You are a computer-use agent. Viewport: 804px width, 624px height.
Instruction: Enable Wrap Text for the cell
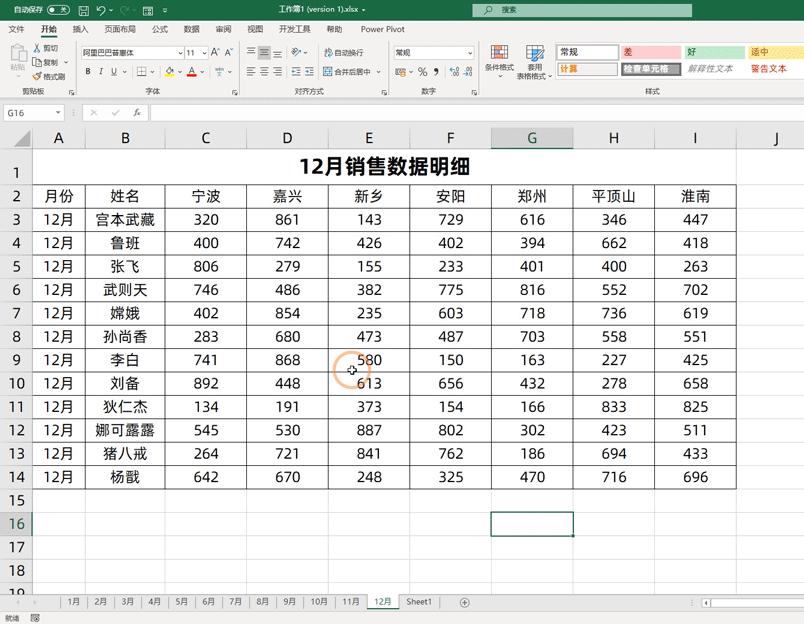tap(345, 50)
